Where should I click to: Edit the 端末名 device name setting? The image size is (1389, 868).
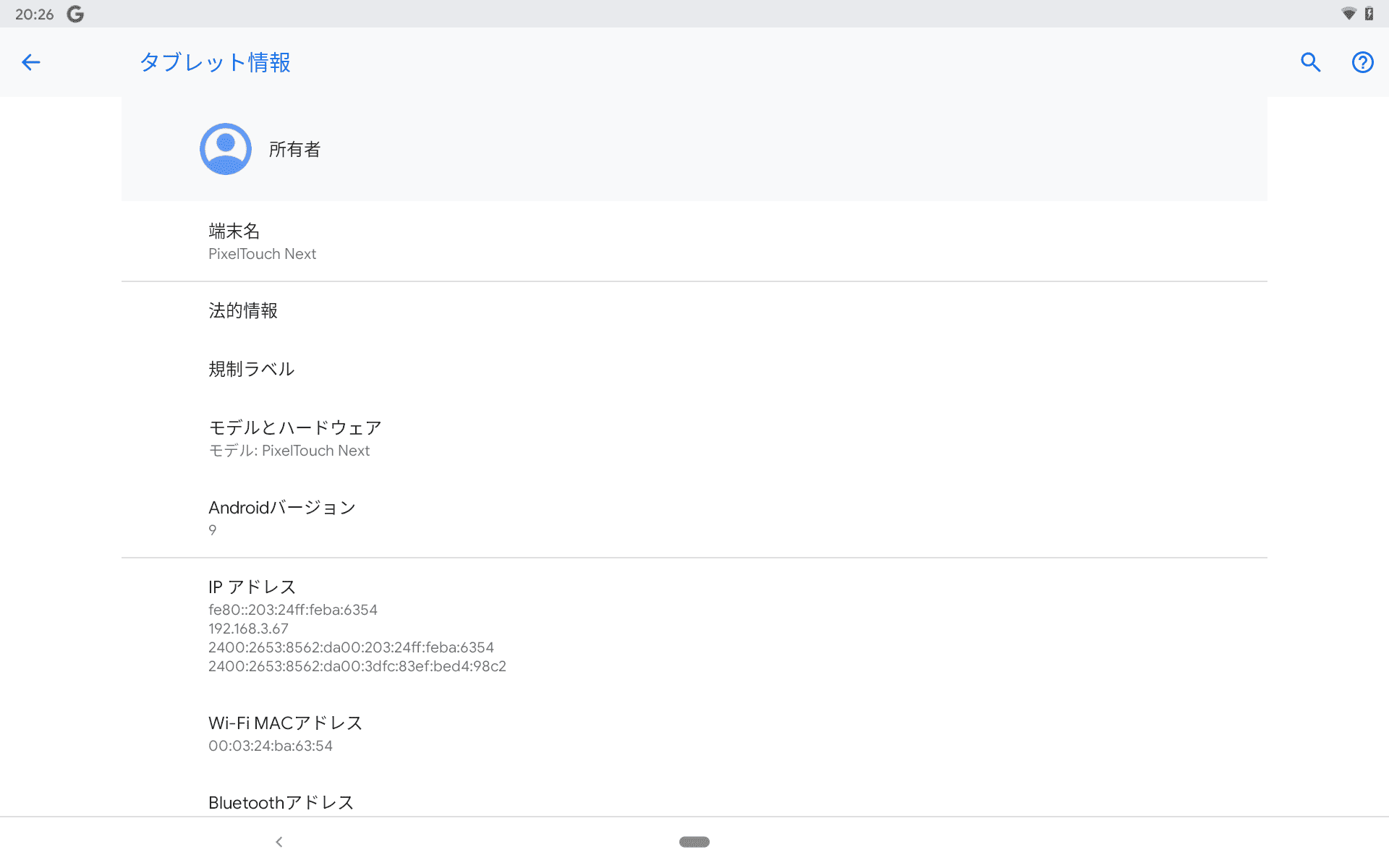pyautogui.click(x=694, y=242)
